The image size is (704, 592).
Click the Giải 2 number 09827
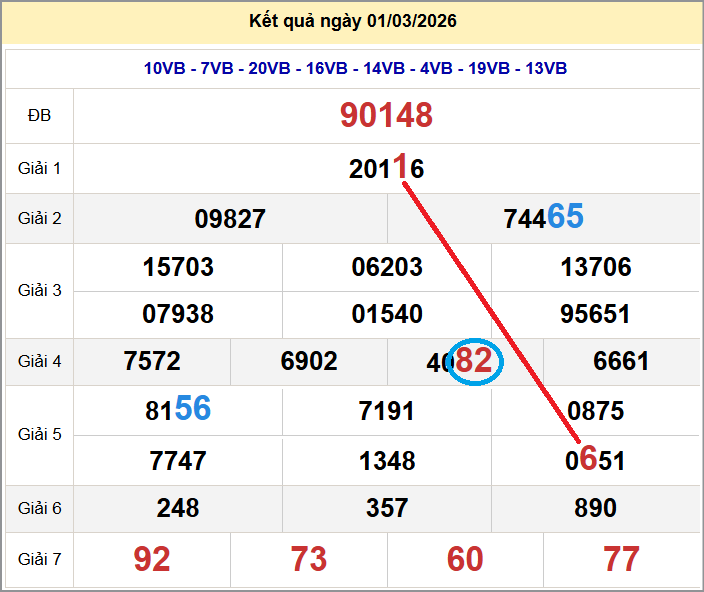(230, 219)
